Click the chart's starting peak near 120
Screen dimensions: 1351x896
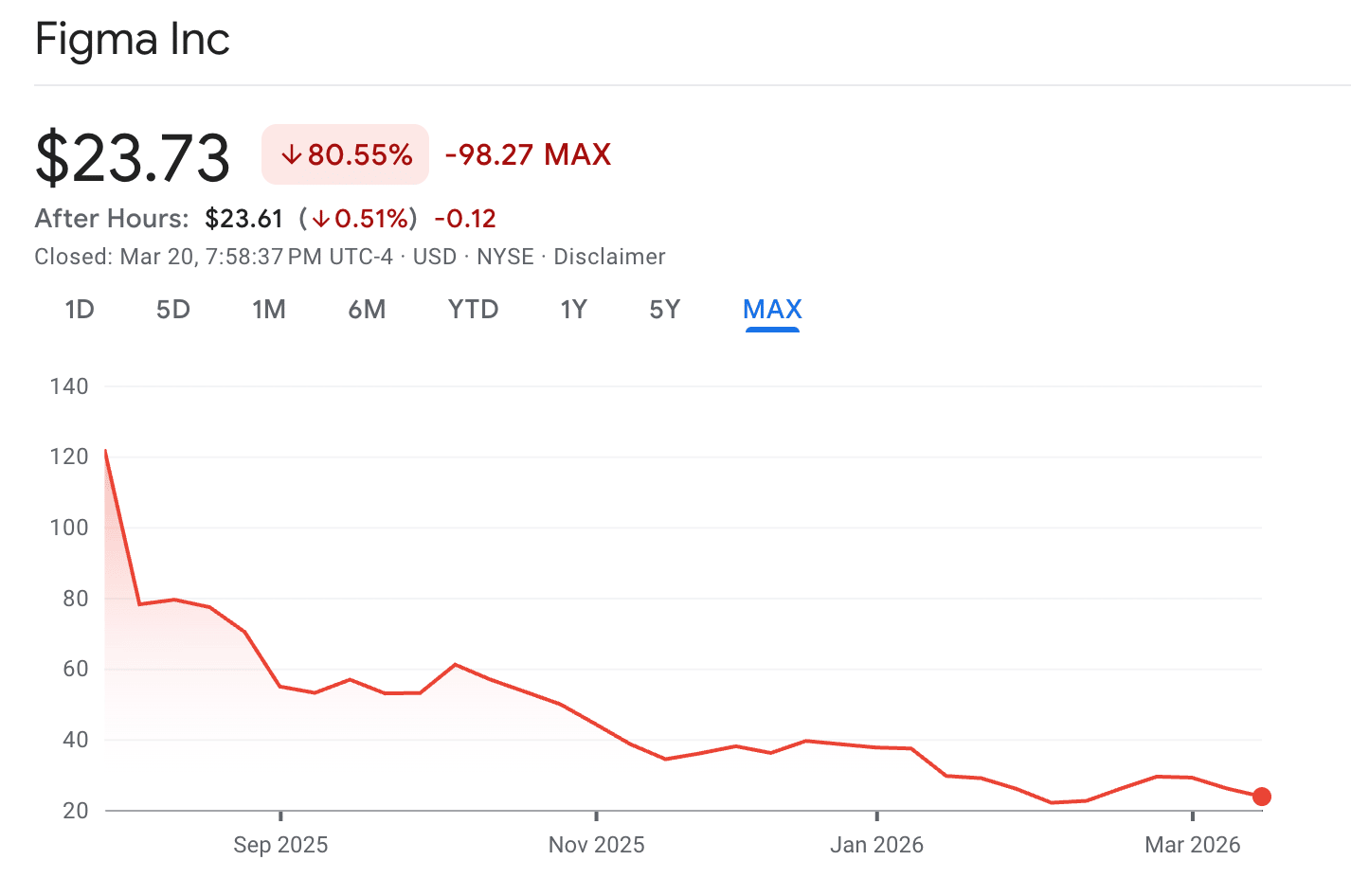(x=105, y=452)
